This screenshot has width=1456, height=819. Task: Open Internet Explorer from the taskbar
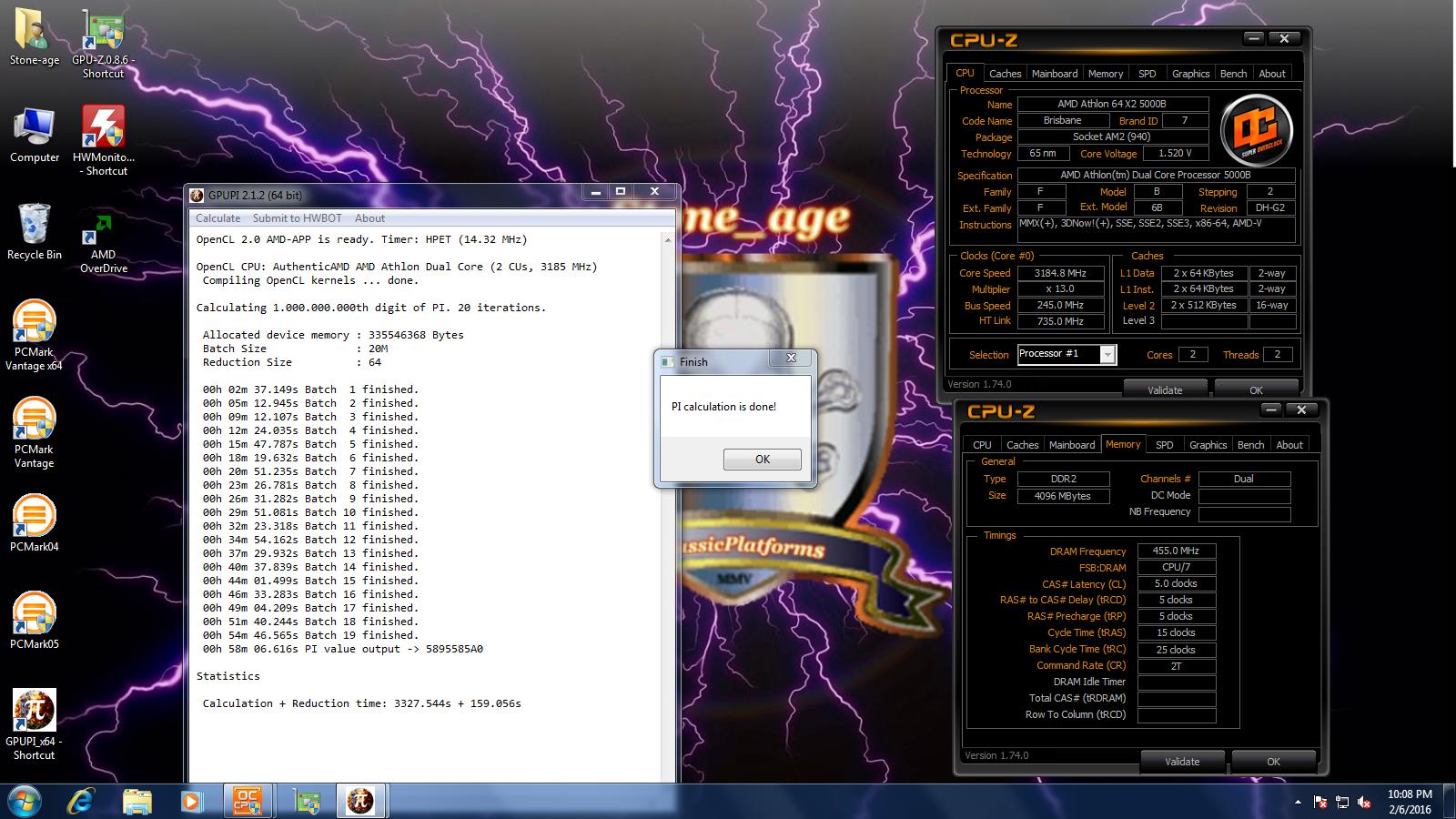coord(82,801)
